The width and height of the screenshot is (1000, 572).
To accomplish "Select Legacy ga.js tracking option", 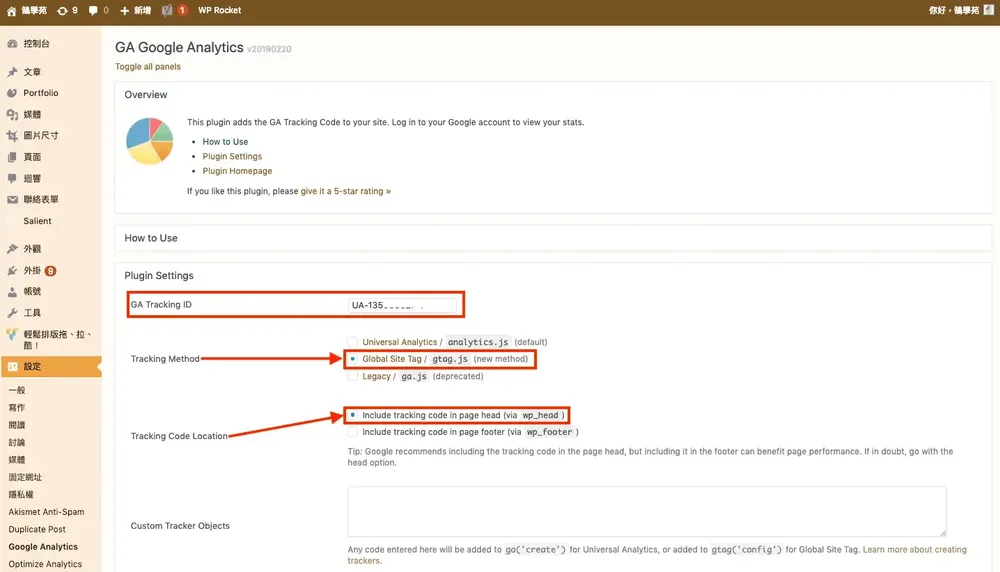I will click(353, 376).
